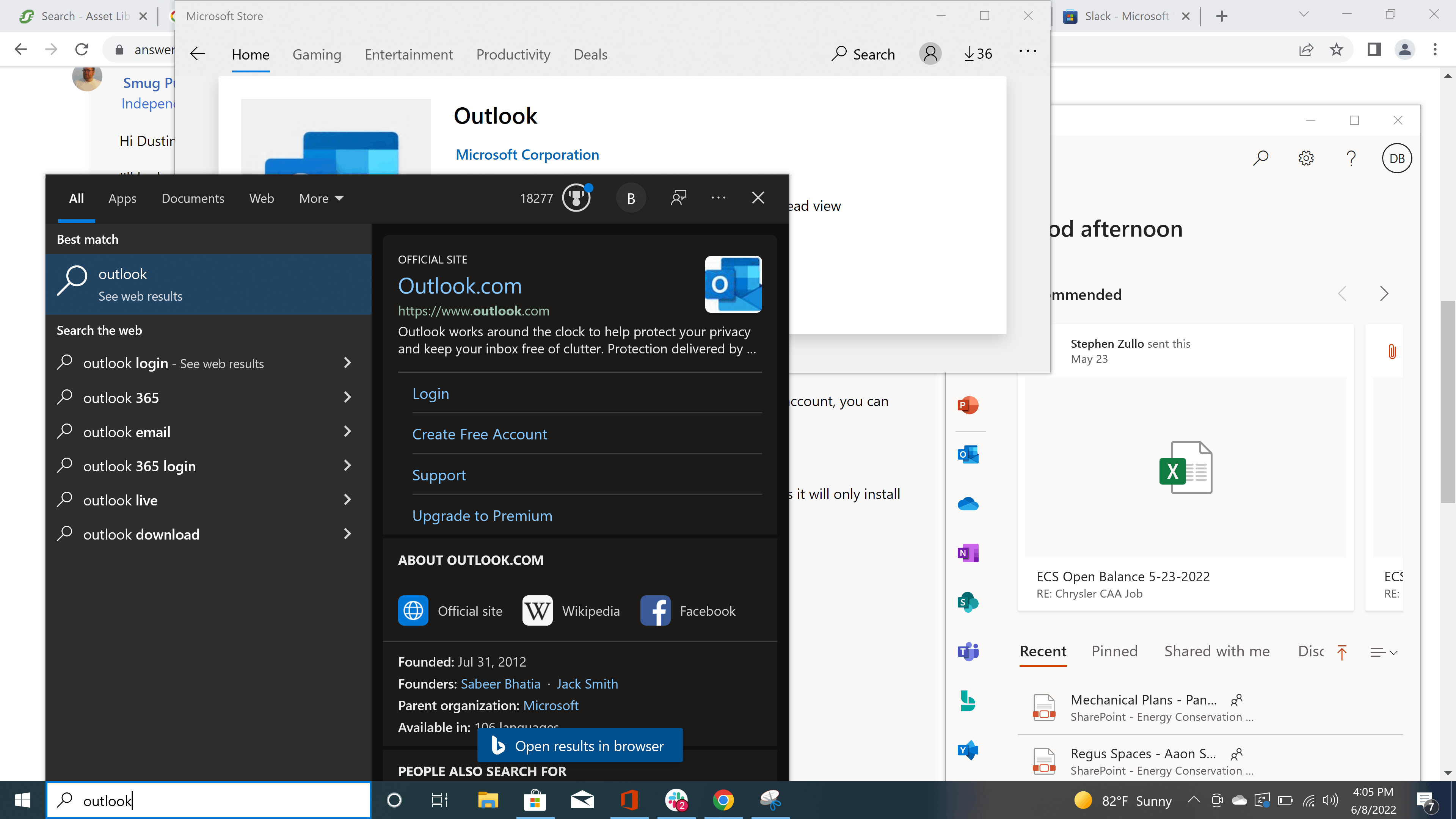Open the Windows Start menu
The height and width of the screenshot is (819, 1456).
pos(23,800)
